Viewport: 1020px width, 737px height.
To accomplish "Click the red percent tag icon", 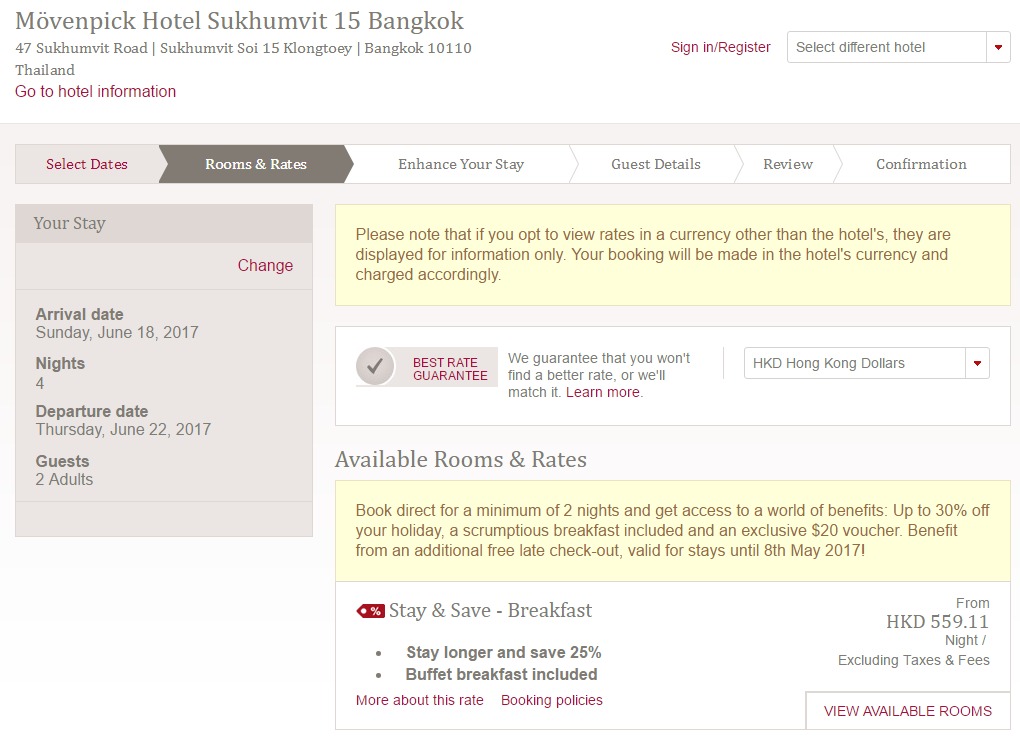I will pyautogui.click(x=371, y=611).
